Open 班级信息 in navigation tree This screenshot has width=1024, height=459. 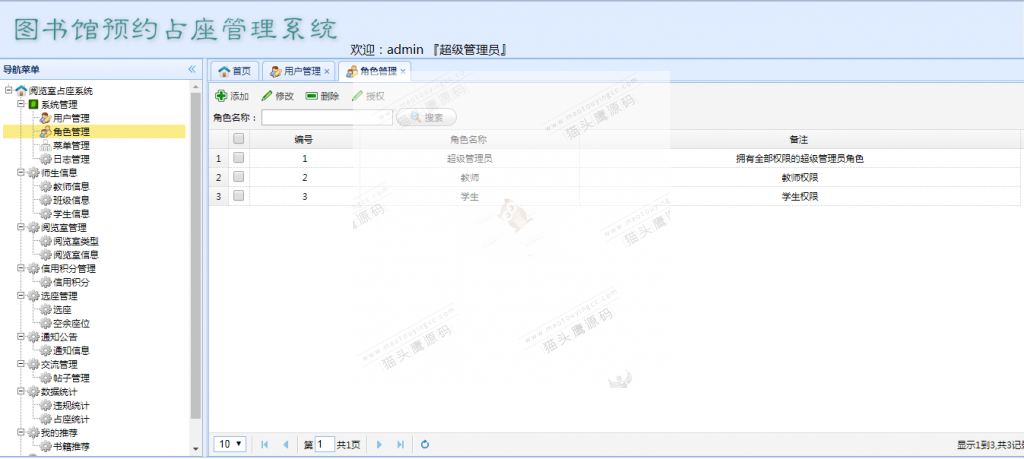pyautogui.click(x=71, y=200)
